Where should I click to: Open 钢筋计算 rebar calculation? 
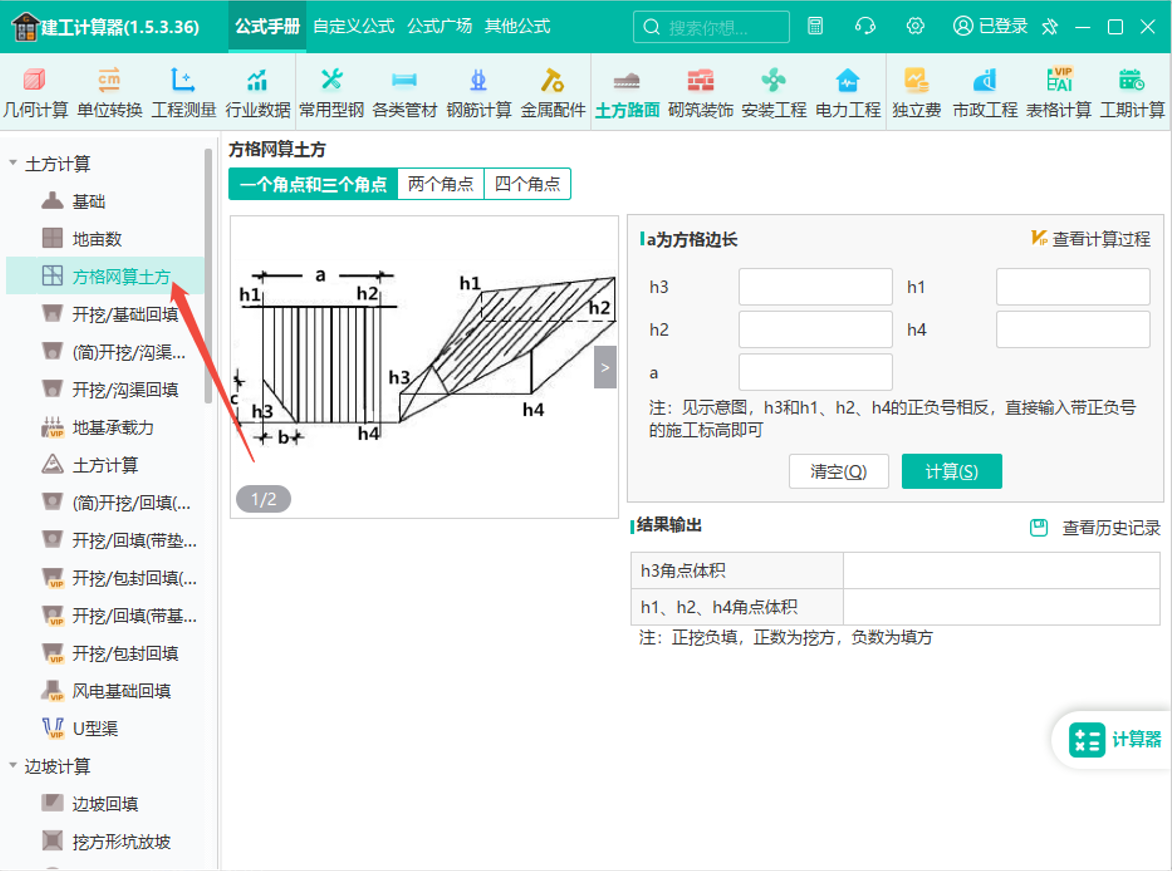pos(479,93)
